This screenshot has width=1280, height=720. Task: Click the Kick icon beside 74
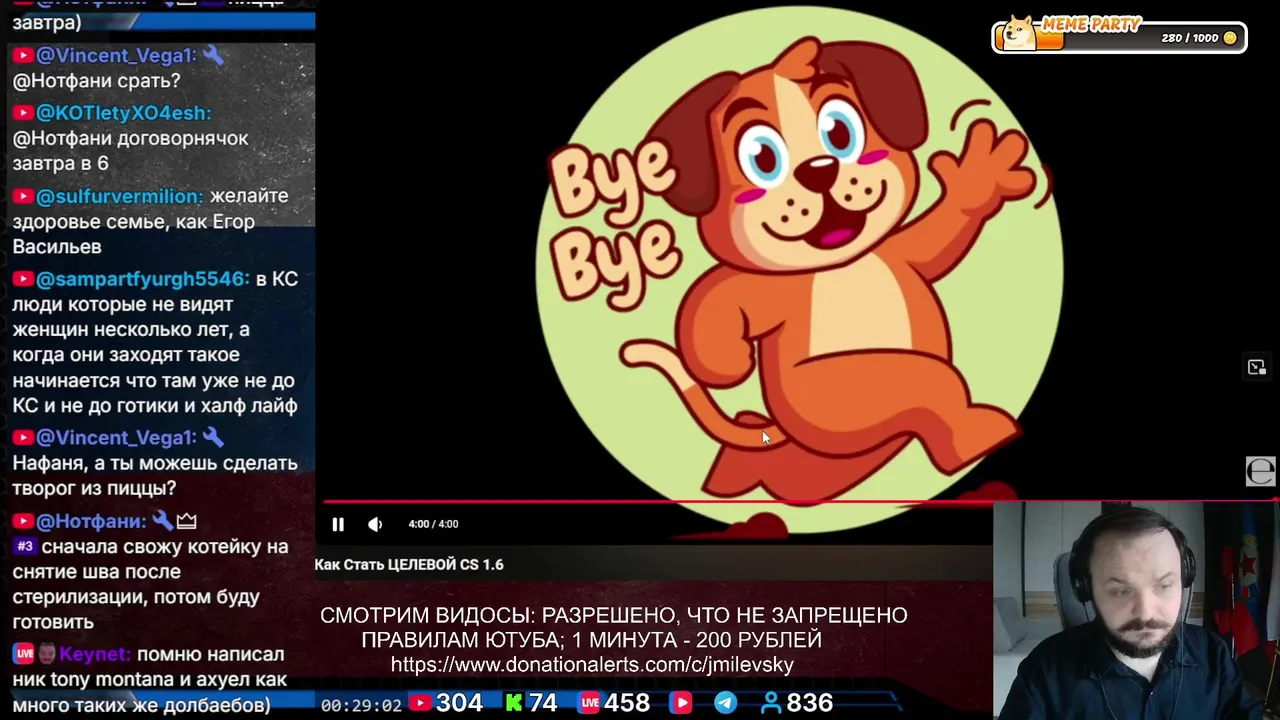(514, 703)
